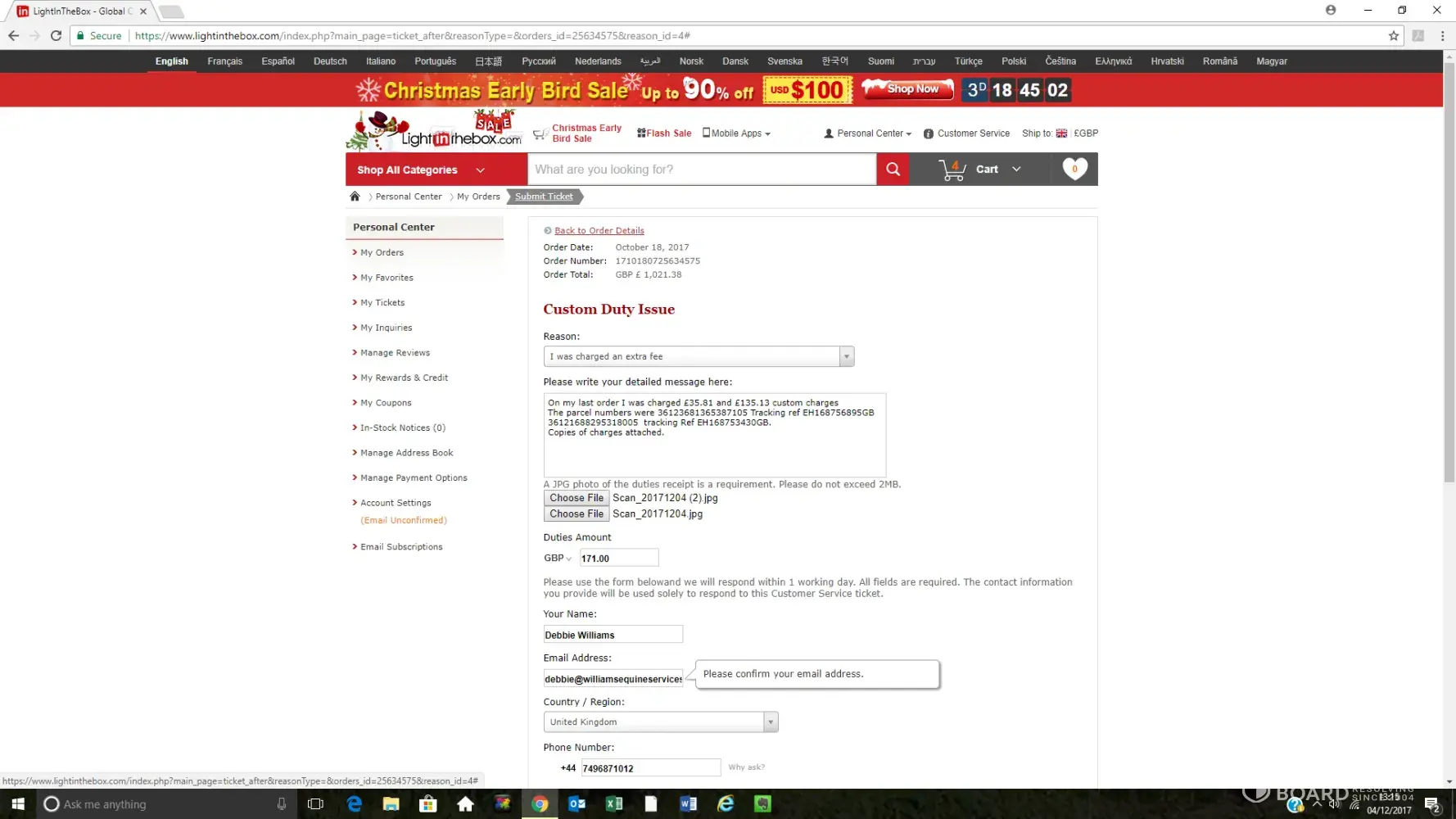Click the Shop Now banner button
This screenshot has width=1456, height=819.
(908, 89)
